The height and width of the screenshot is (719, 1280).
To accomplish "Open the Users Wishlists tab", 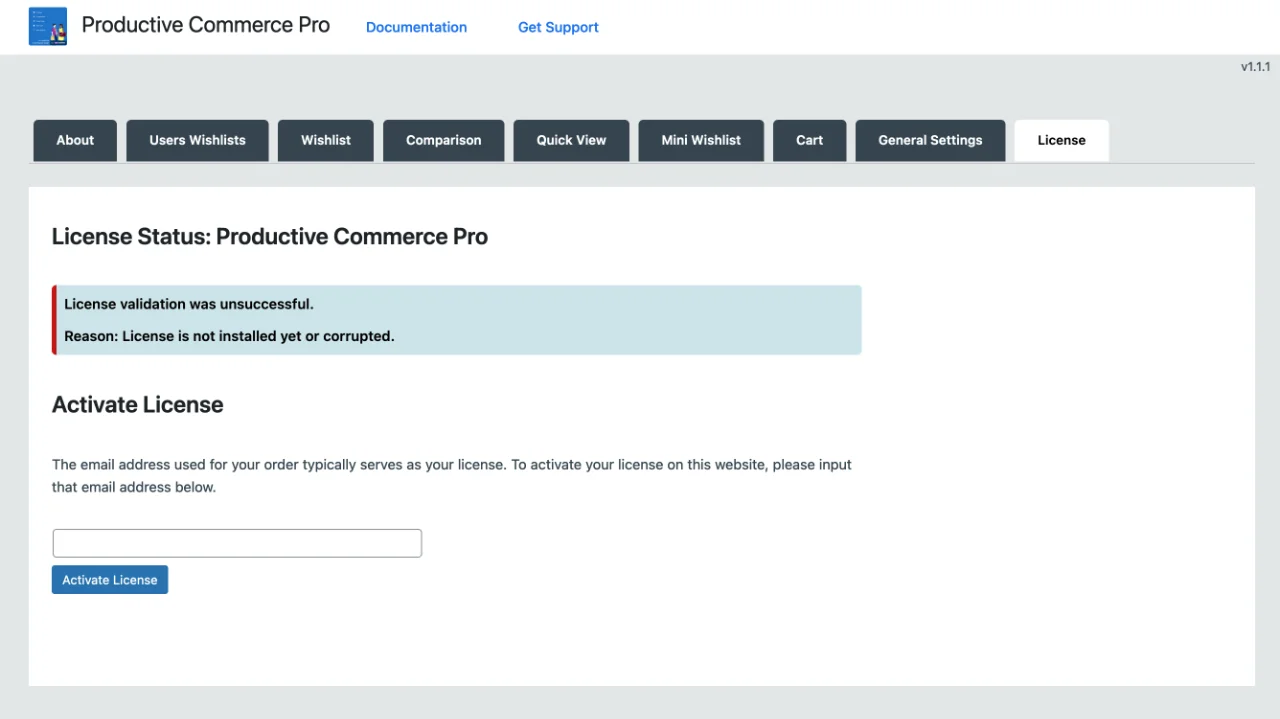I will click(197, 140).
